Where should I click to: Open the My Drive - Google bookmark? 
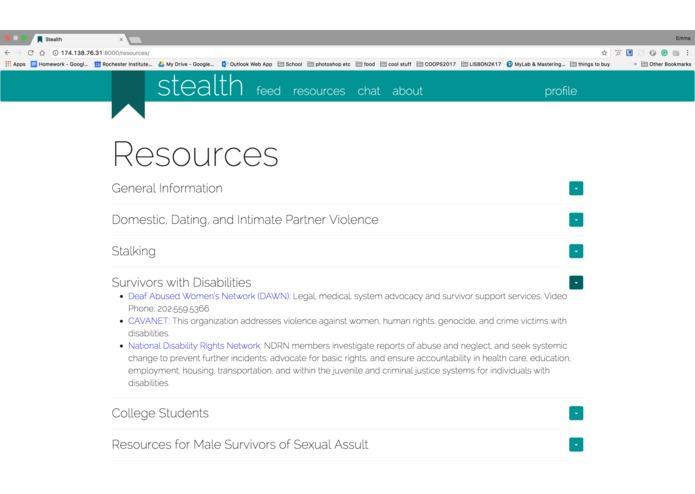click(x=186, y=64)
